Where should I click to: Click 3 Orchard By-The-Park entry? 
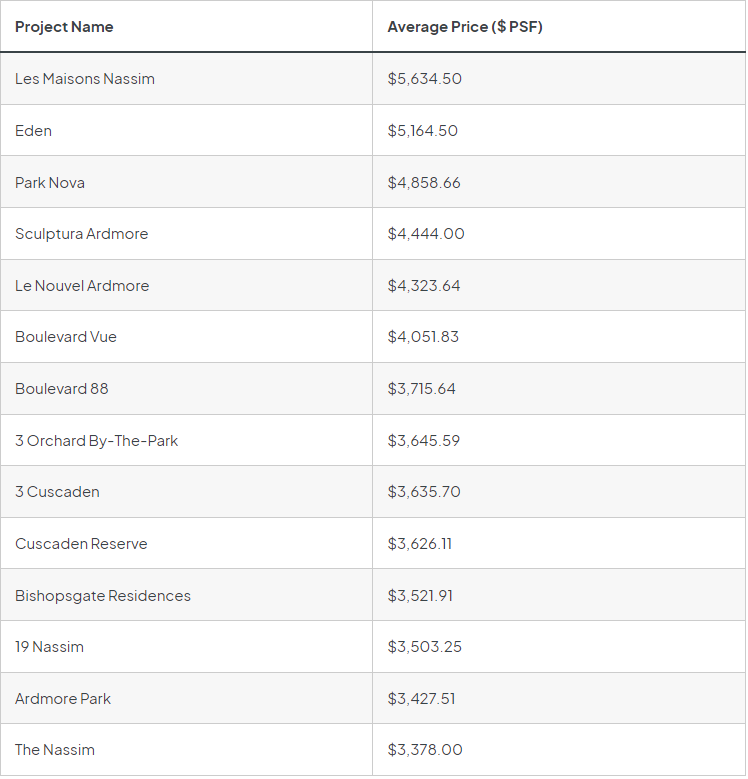[96, 441]
